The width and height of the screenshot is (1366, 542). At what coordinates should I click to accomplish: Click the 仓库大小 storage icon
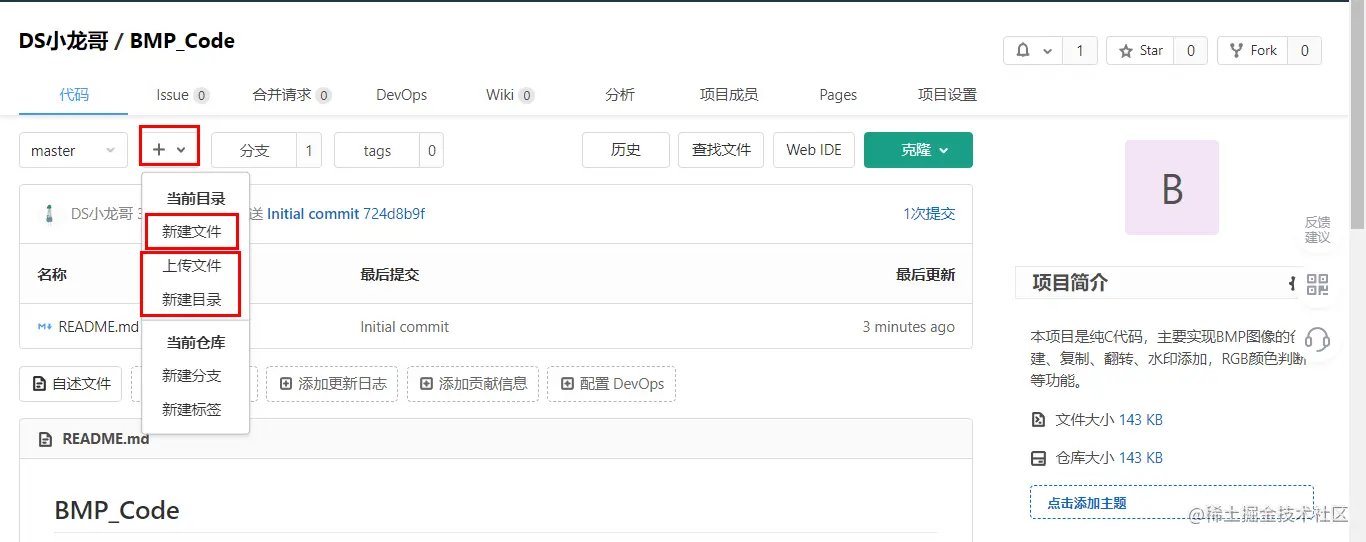pos(1038,458)
